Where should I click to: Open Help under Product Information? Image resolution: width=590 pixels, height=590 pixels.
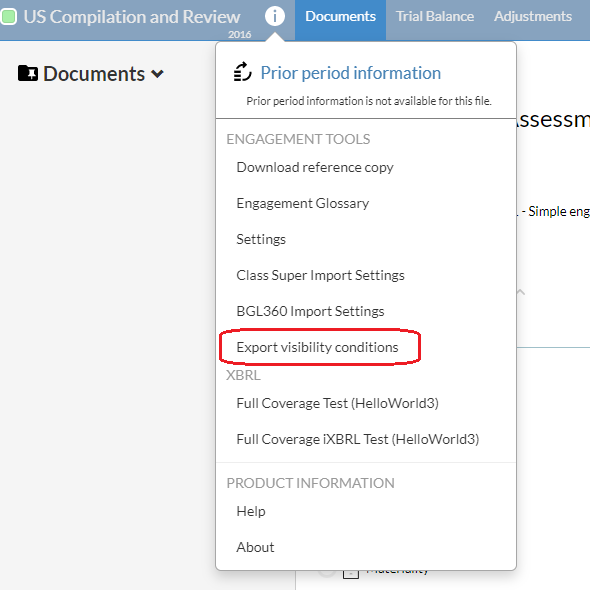(x=251, y=512)
